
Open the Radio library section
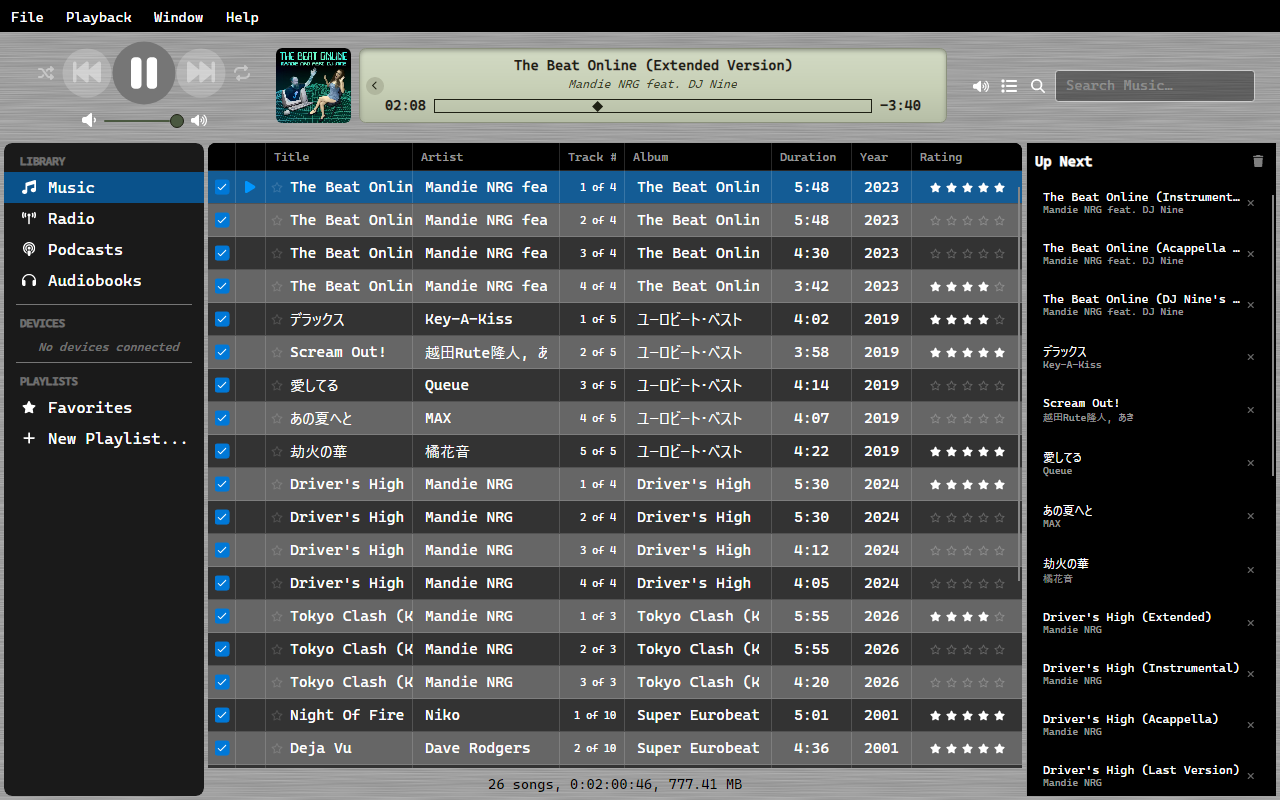[x=104, y=218]
